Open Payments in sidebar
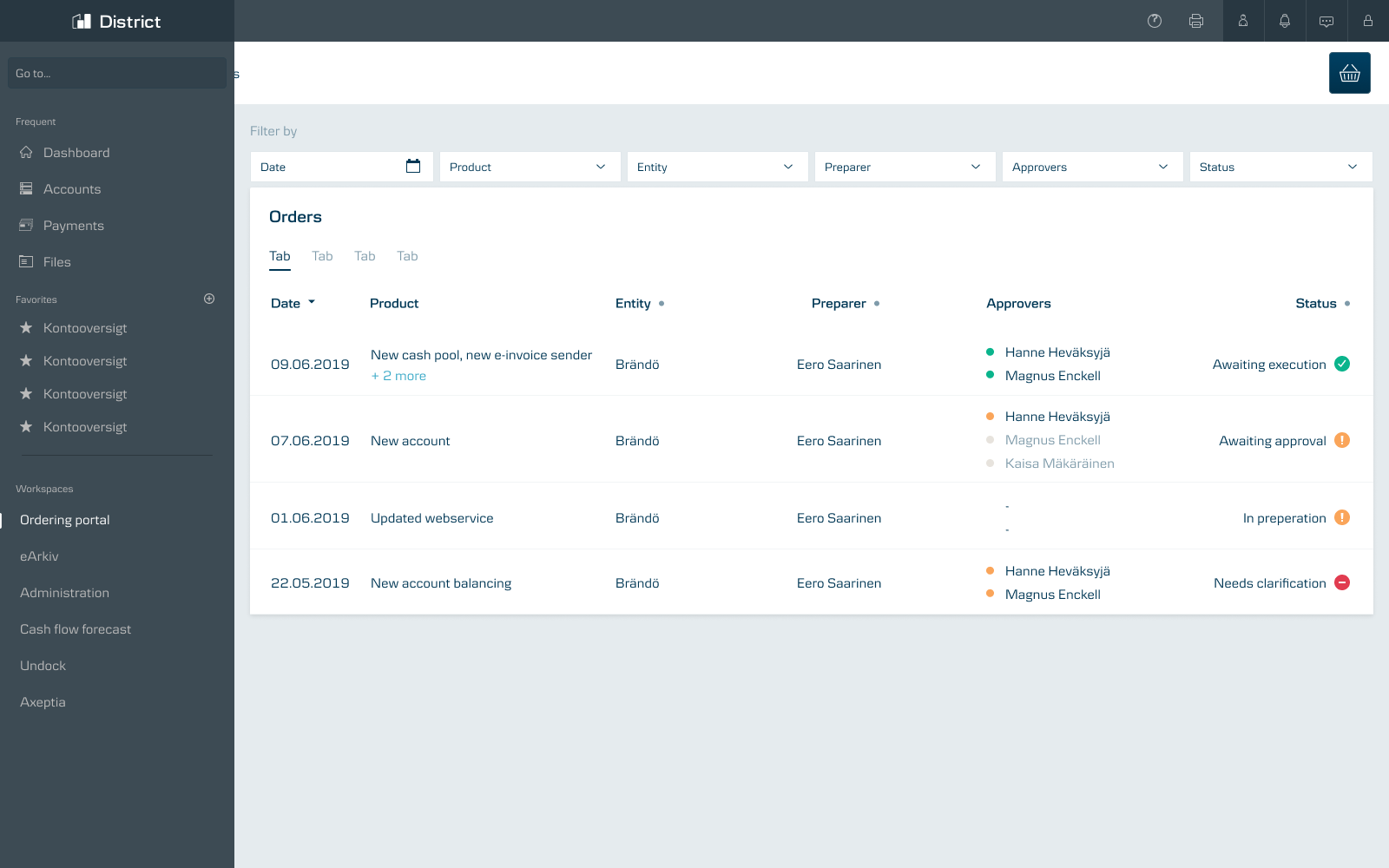Viewport: 1389px width, 868px height. 74,226
